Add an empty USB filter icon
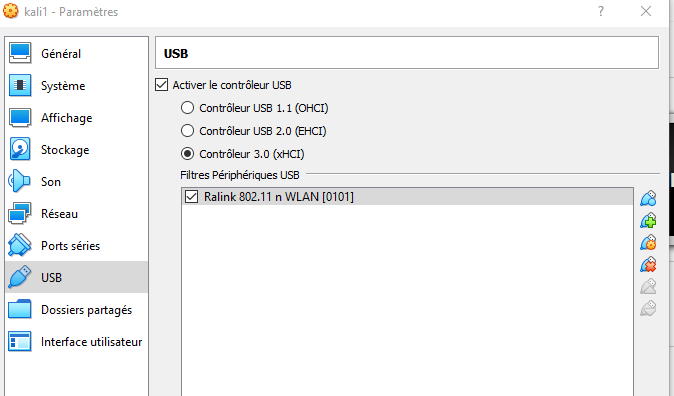Image resolution: width=674 pixels, height=396 pixels. coord(648,199)
